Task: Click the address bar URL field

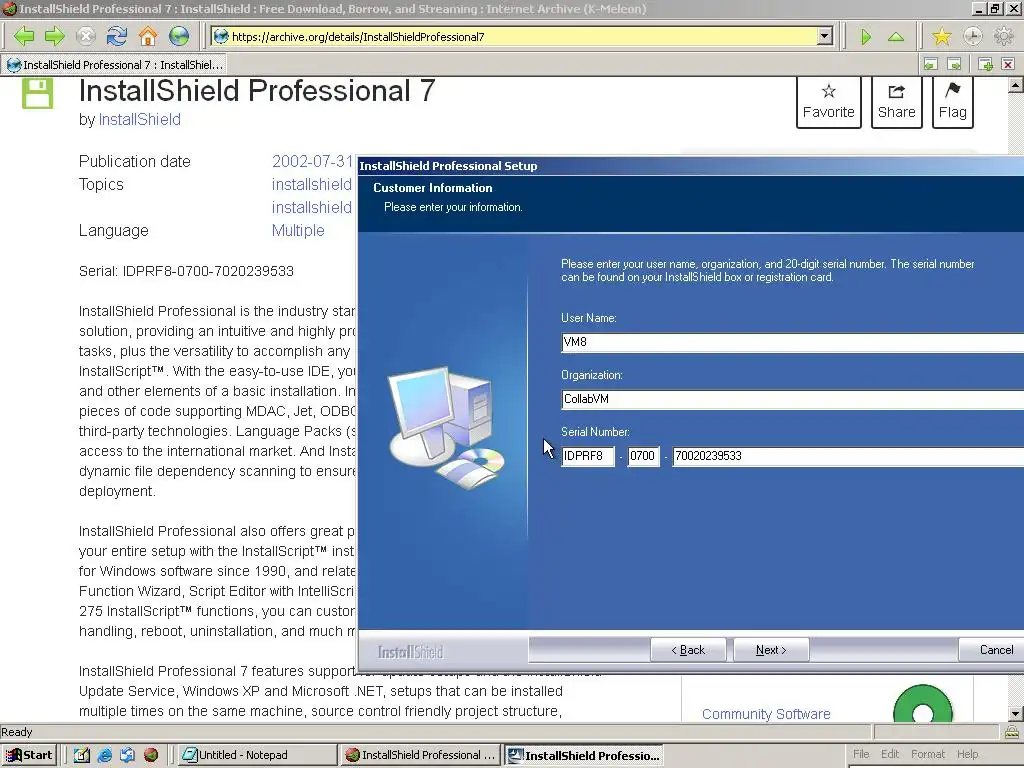Action: 522,37
